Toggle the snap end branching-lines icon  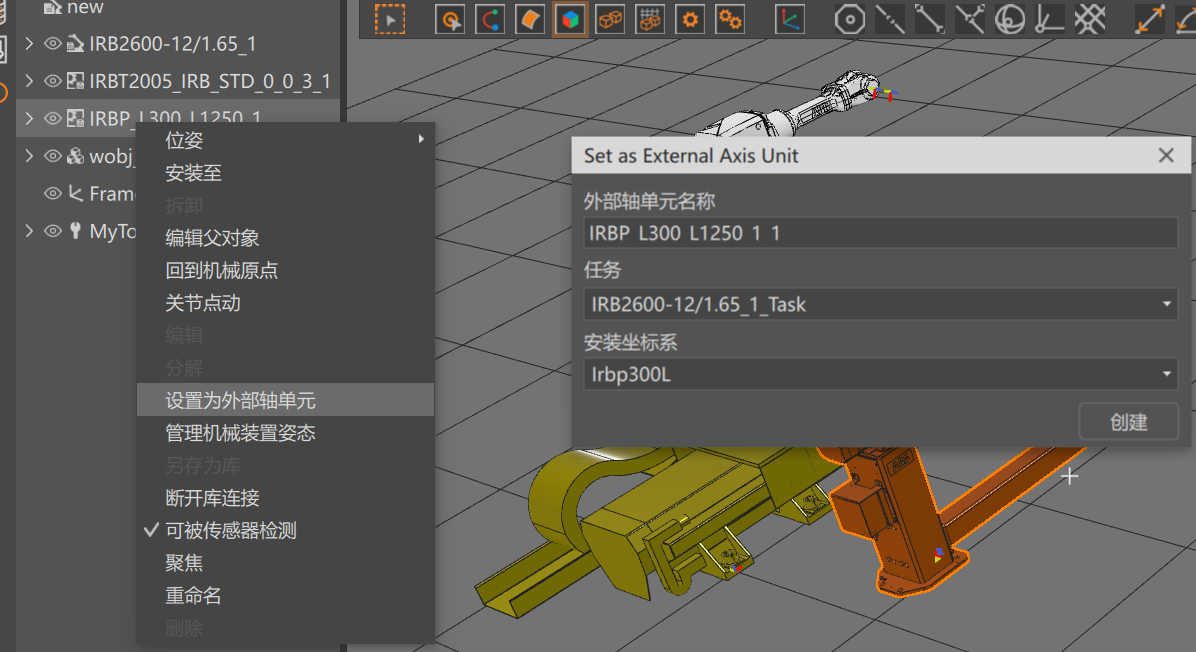tap(969, 19)
